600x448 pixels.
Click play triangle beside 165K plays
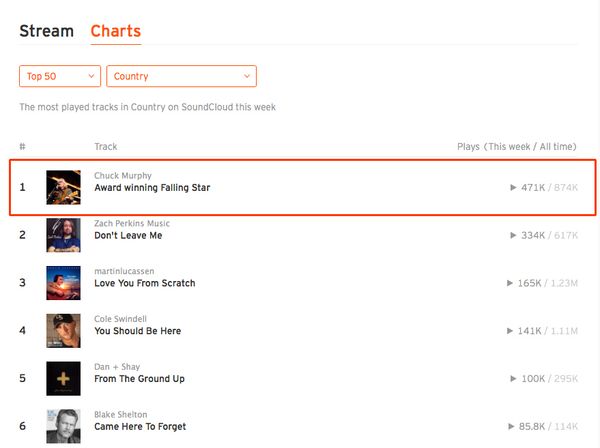click(510, 283)
